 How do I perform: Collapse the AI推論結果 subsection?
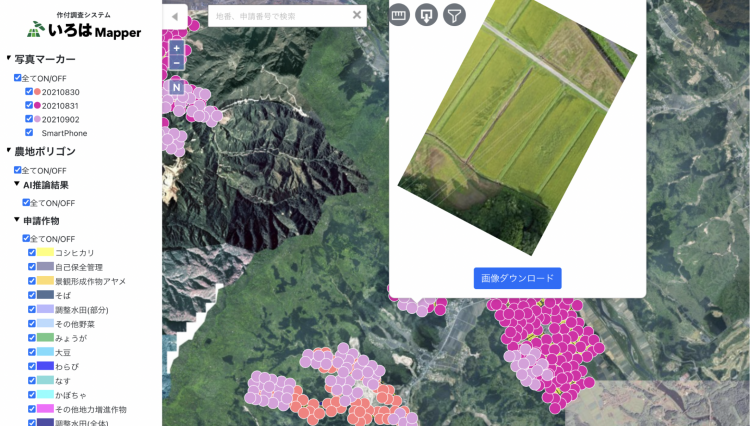[x=17, y=184]
